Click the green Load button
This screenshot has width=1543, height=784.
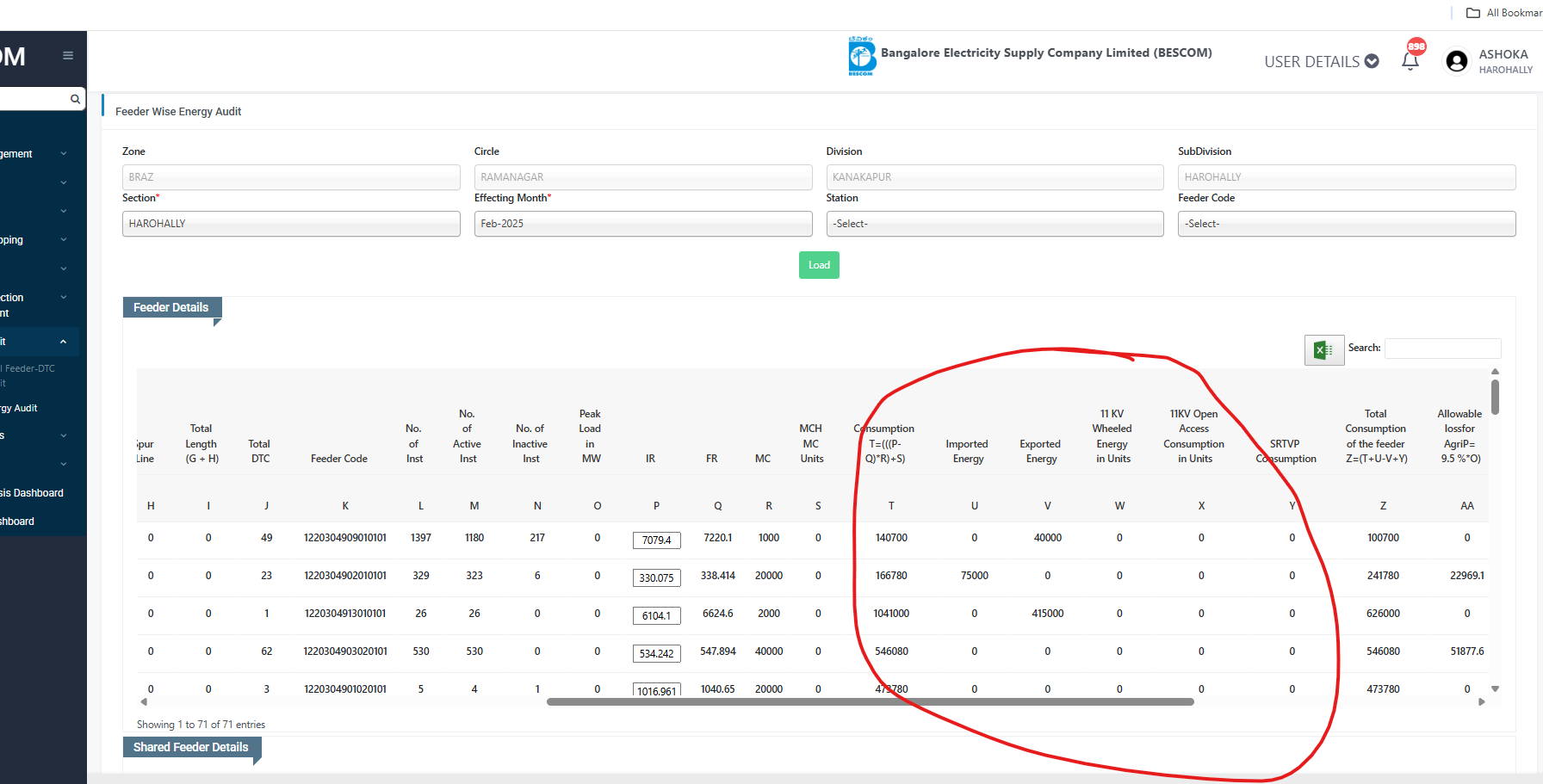[819, 265]
